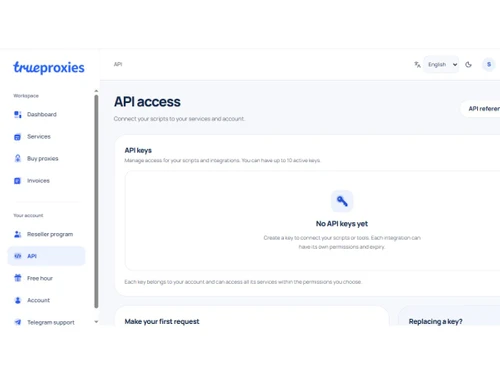Toggle dark mode moon icon

click(x=468, y=65)
